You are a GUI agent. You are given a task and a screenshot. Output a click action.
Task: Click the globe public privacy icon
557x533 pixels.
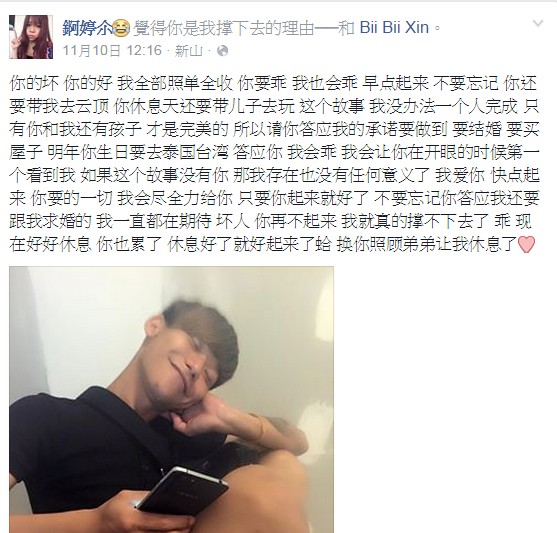(x=222, y=51)
